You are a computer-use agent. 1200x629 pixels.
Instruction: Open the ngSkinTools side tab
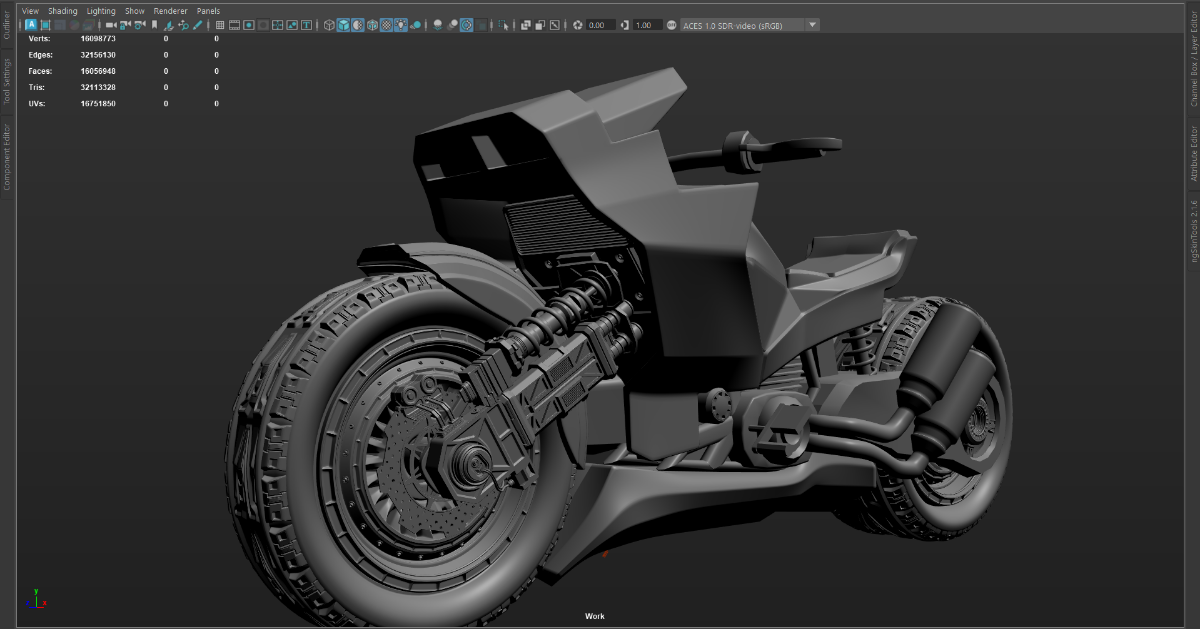pos(1193,231)
